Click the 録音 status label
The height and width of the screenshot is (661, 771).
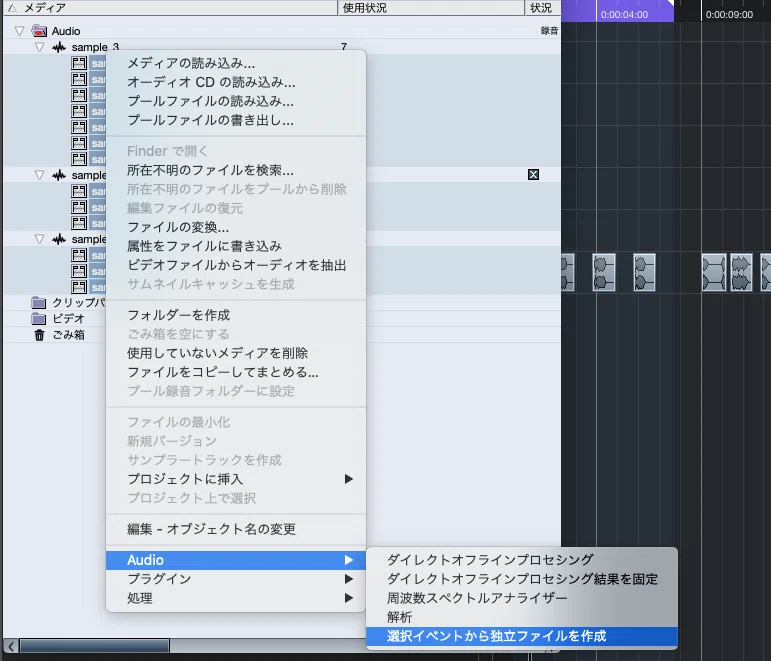549,30
